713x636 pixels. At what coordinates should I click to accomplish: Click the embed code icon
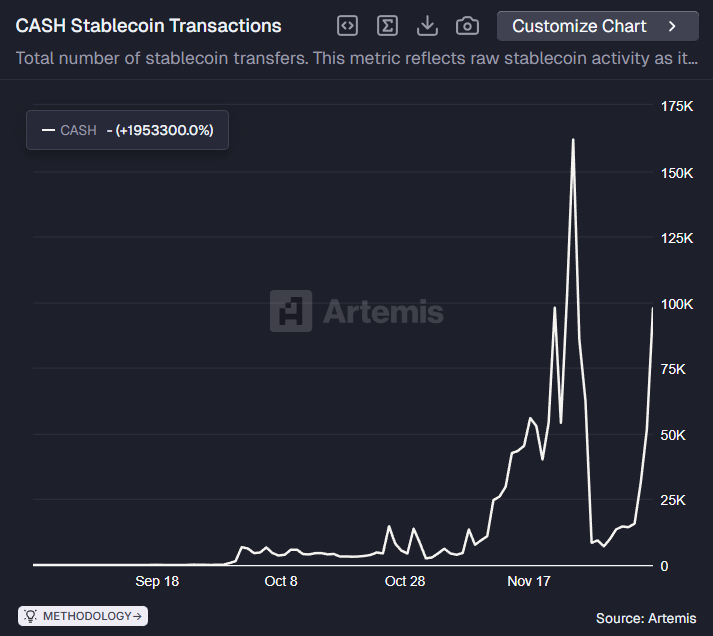(347, 26)
